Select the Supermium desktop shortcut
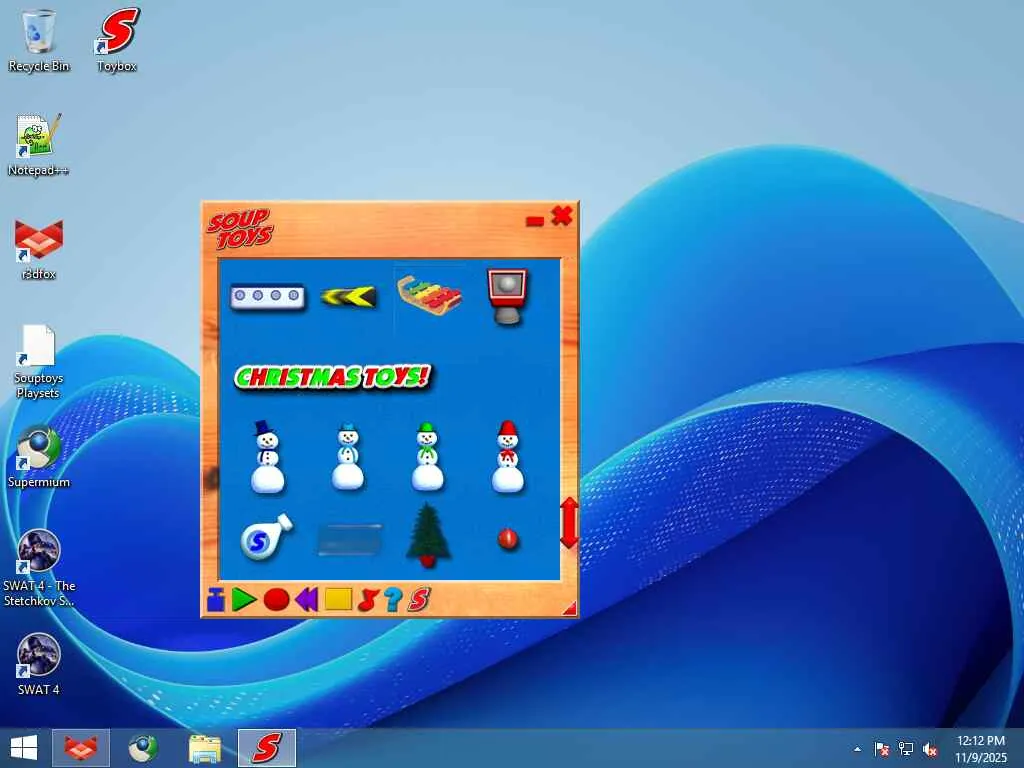Viewport: 1024px width, 768px height. click(x=39, y=457)
